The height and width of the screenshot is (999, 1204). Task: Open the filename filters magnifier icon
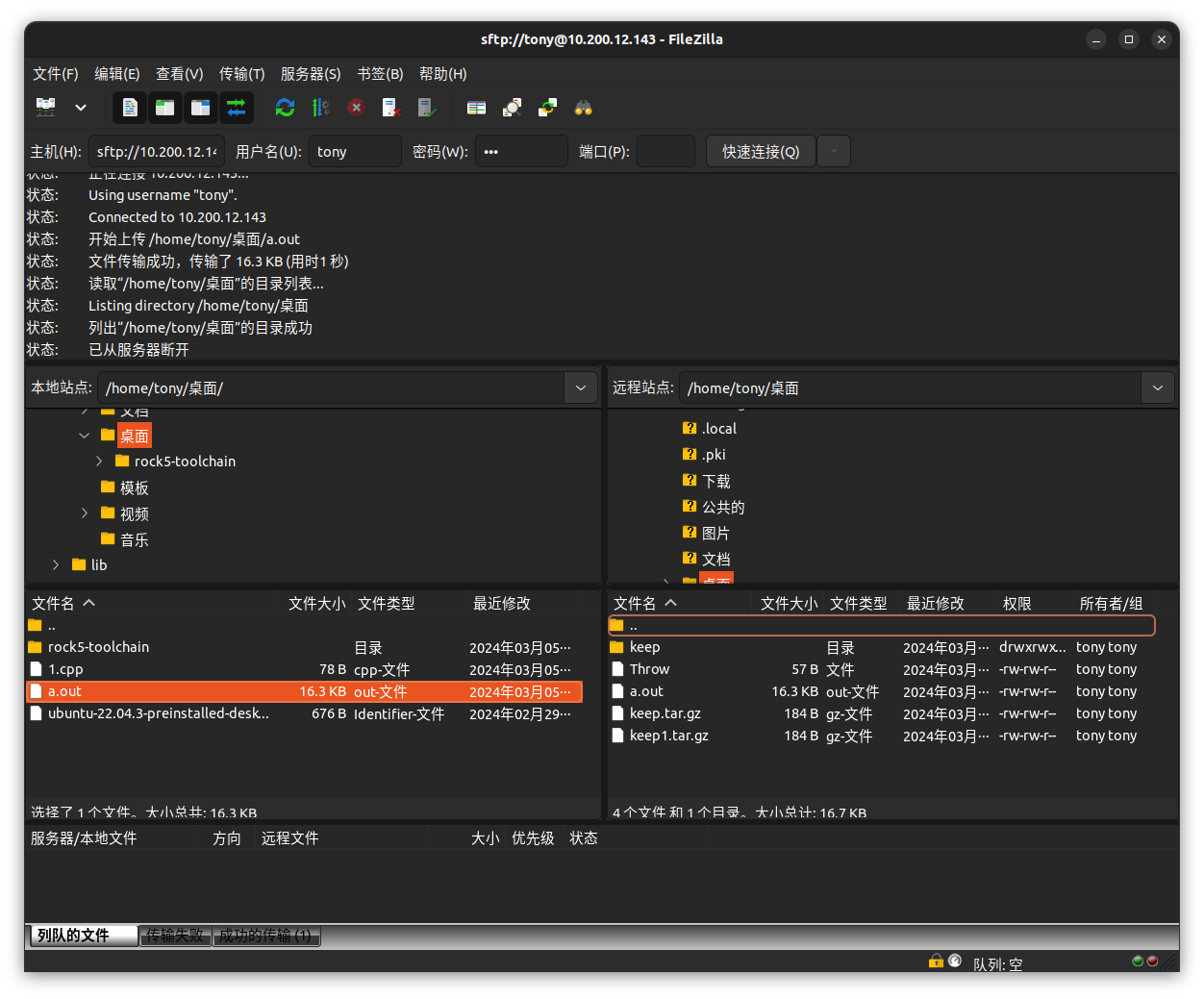click(x=512, y=108)
